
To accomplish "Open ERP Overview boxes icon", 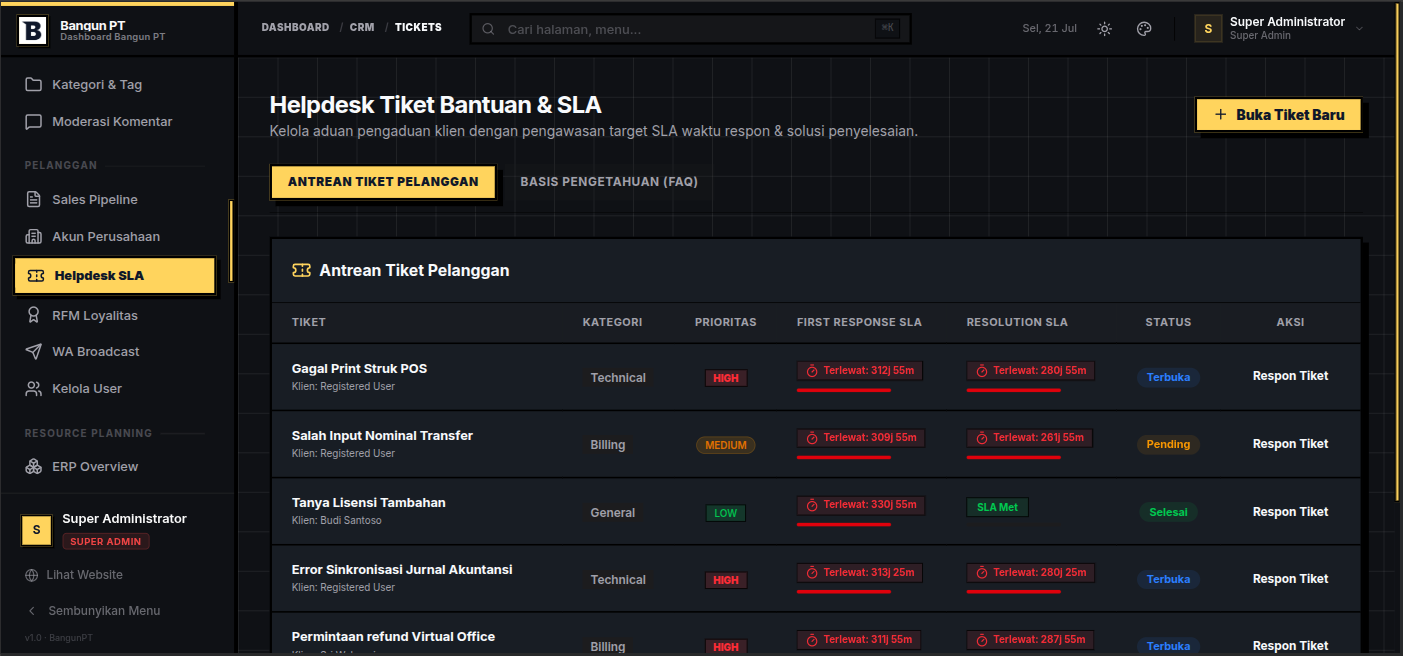I will click(x=33, y=467).
